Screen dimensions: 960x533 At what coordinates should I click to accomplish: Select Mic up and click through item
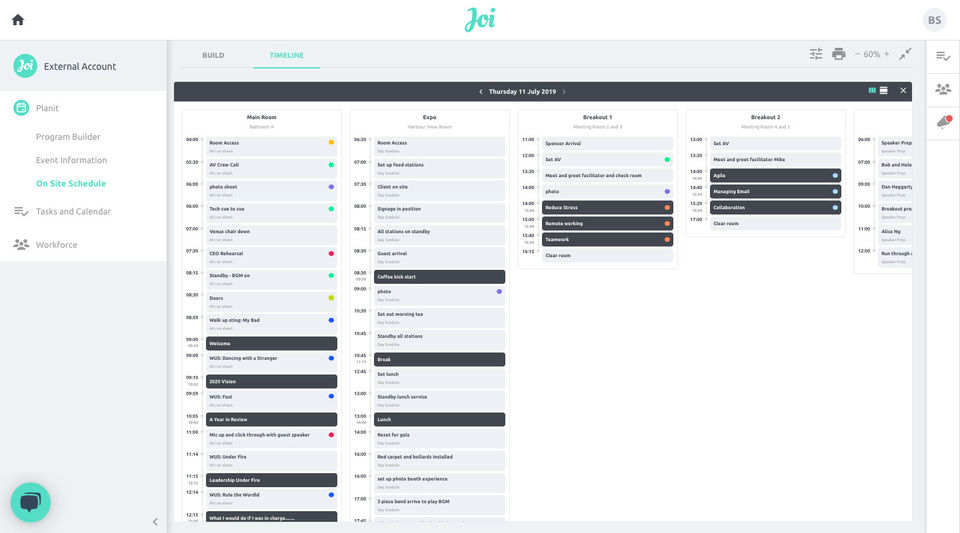point(271,438)
